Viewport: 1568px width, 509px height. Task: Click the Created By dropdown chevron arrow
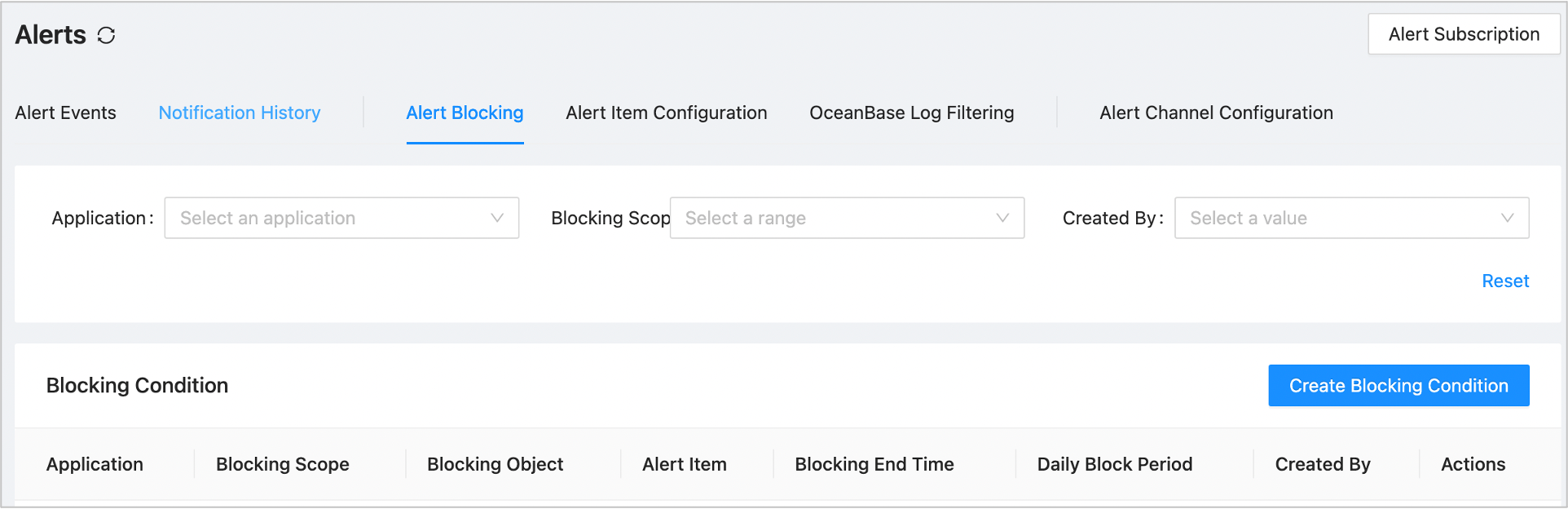(1507, 218)
